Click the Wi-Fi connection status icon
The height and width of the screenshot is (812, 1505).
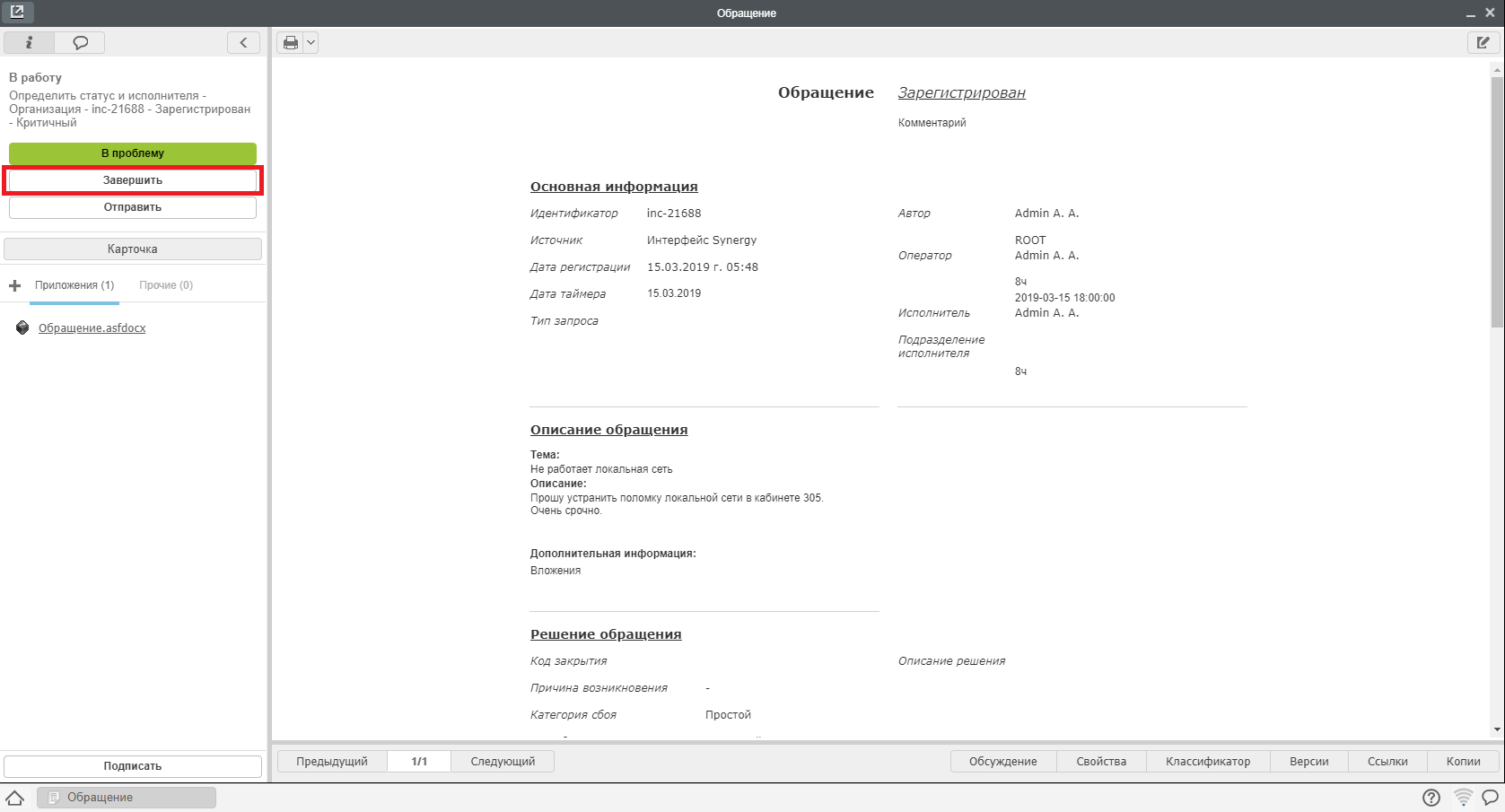coord(1463,798)
